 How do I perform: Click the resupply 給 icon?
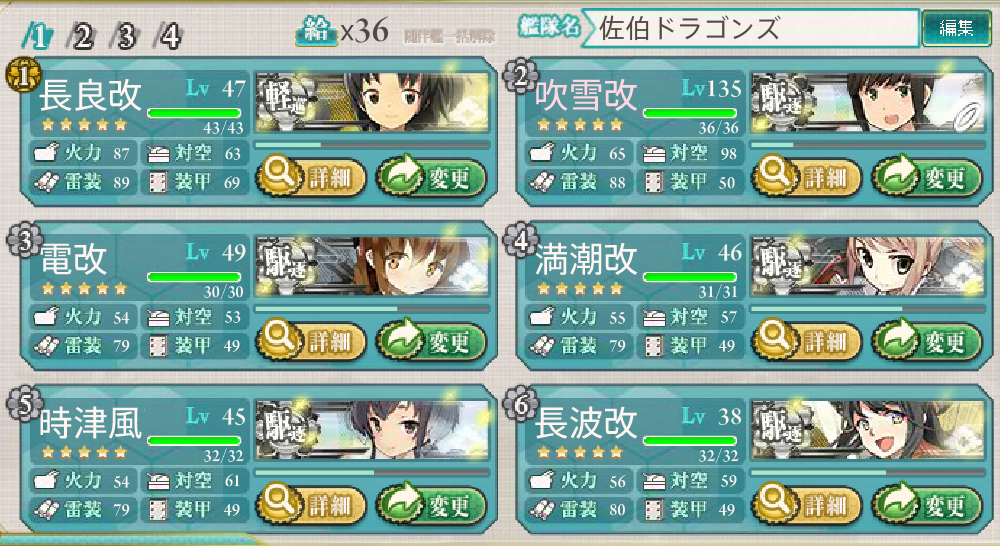point(316,30)
